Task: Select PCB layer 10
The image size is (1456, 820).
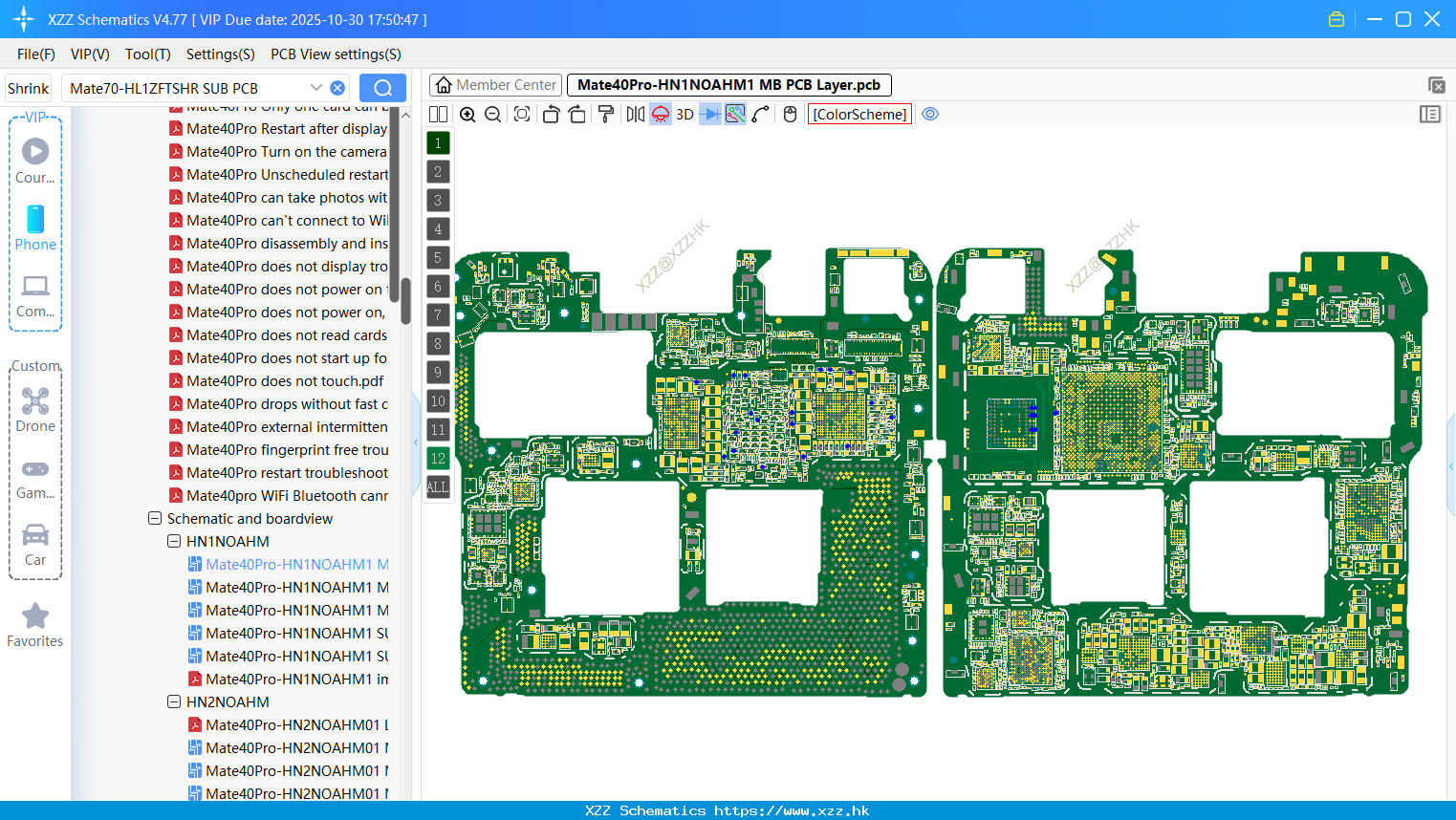Action: coord(438,401)
